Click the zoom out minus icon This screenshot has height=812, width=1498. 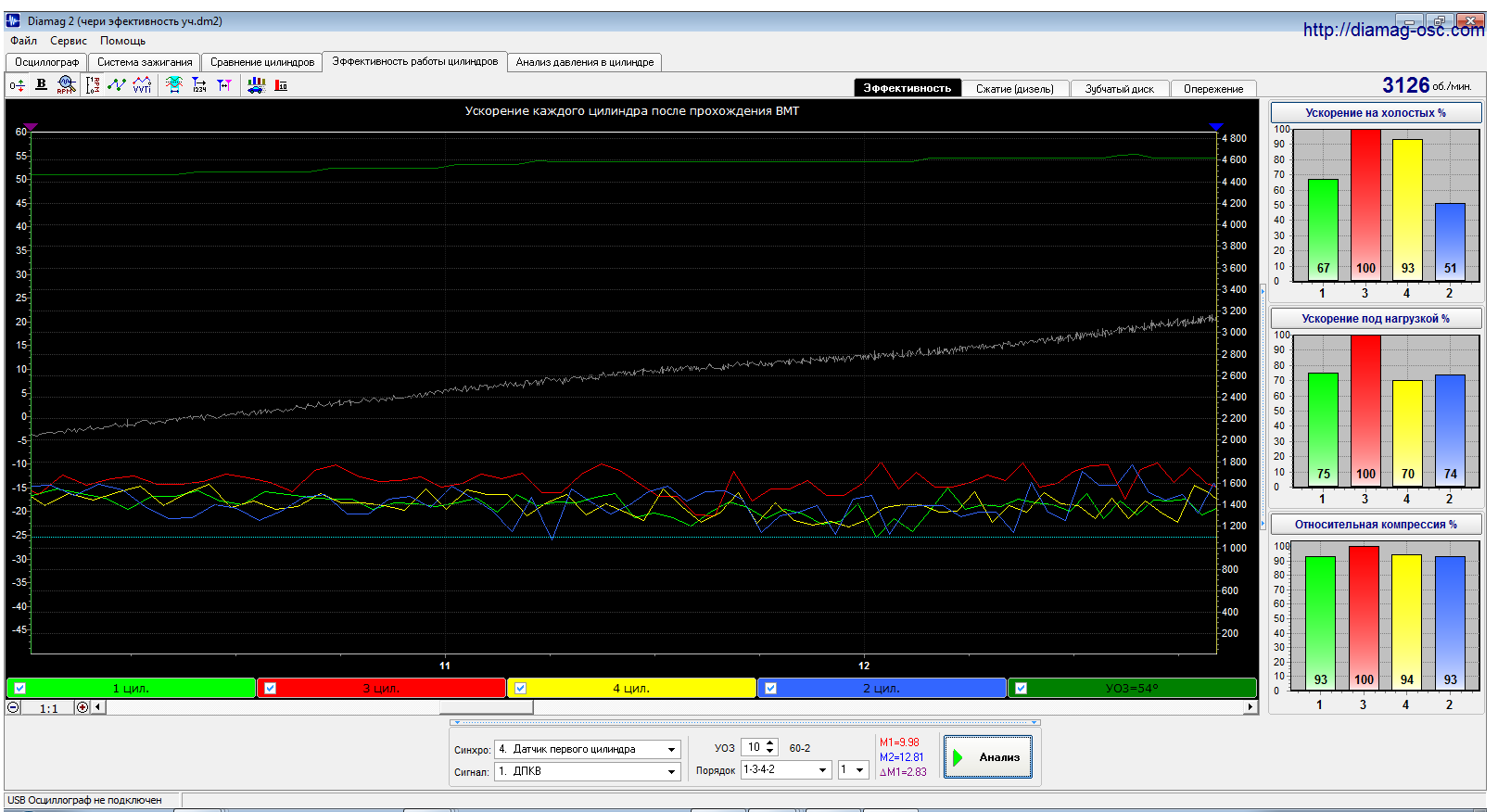(13, 707)
